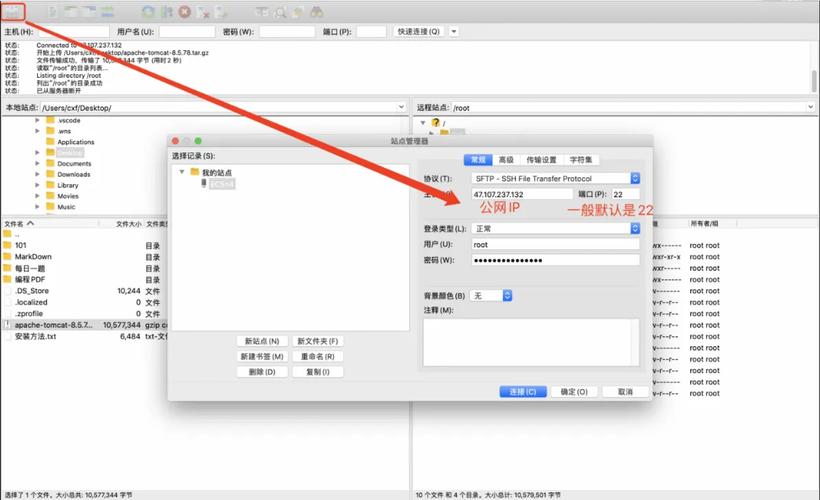The image size is (820, 500).
Task: Open the 远程站点 path dropdown arrow
Action: (810, 107)
